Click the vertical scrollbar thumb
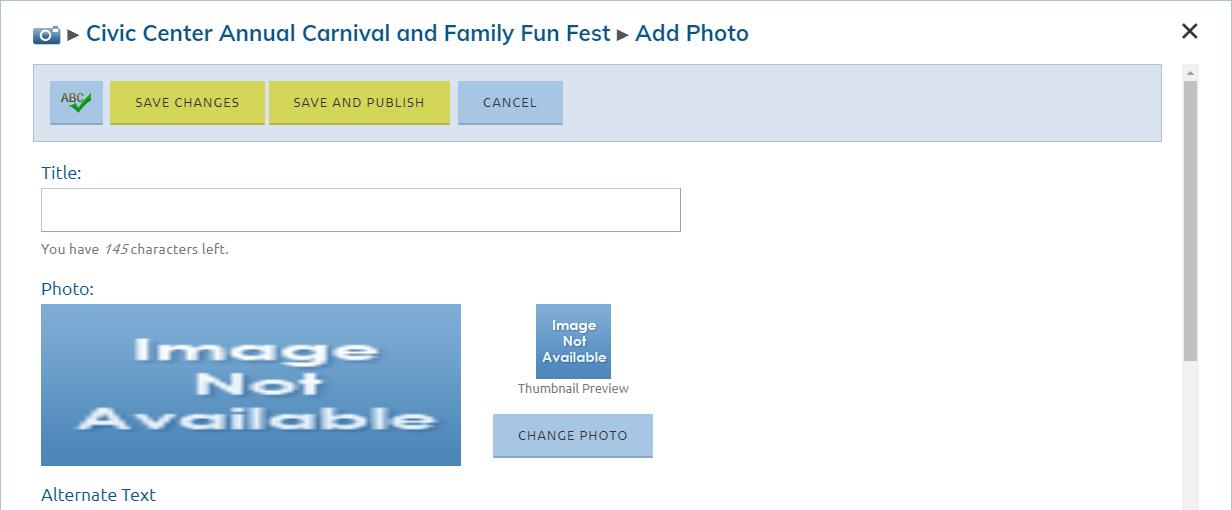 [1190, 222]
